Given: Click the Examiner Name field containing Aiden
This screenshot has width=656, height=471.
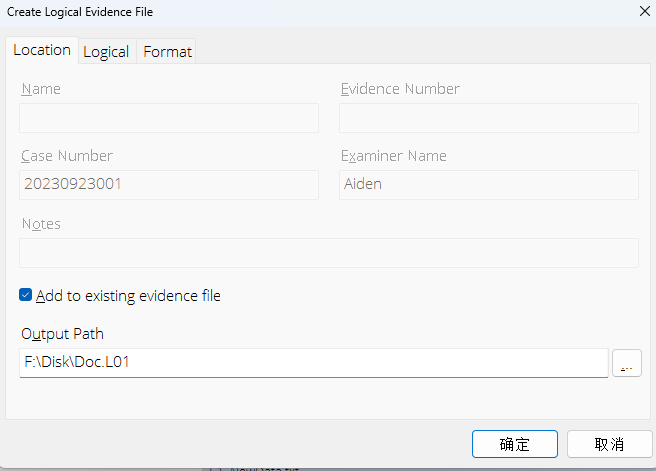Looking at the screenshot, I should 488,184.
